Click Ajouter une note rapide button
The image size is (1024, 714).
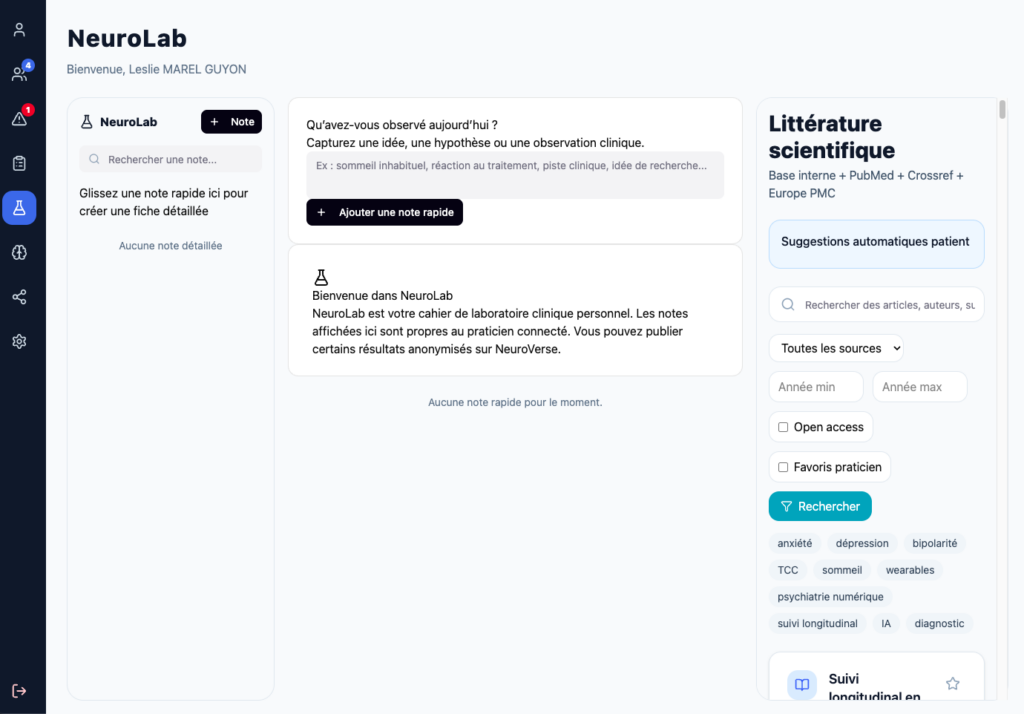384,212
